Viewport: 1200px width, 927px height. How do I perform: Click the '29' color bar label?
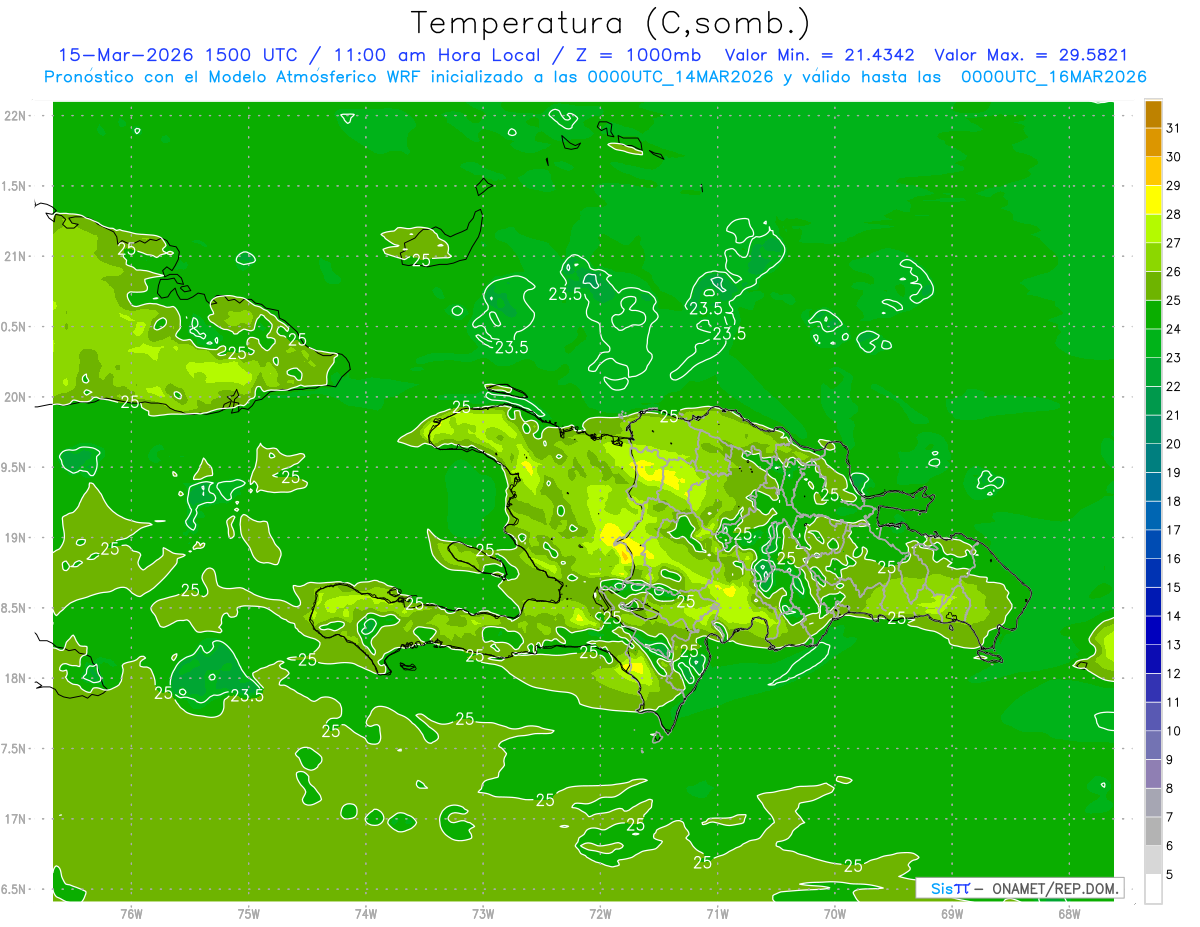(1174, 185)
